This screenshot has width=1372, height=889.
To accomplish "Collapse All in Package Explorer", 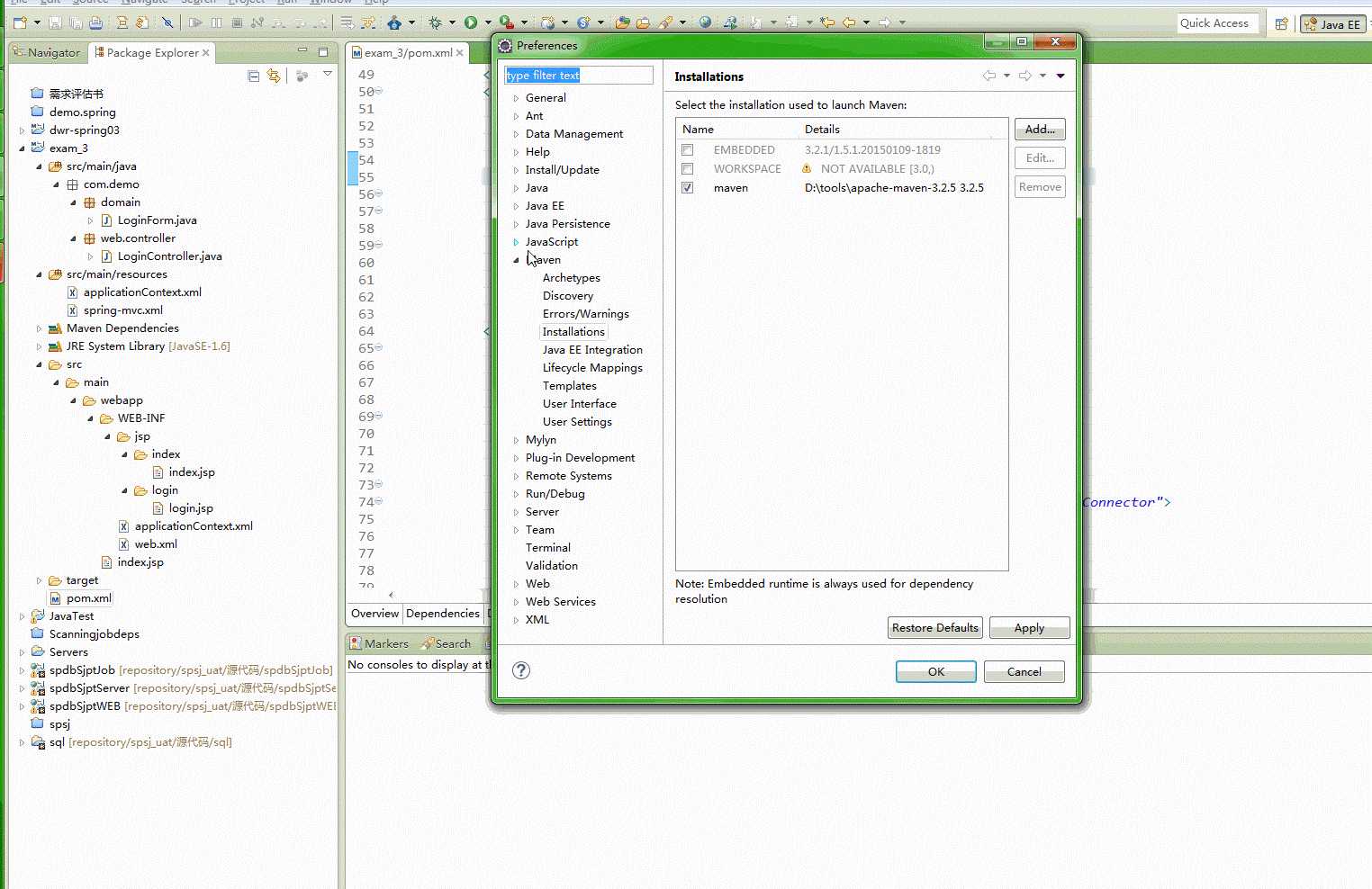I will click(254, 76).
